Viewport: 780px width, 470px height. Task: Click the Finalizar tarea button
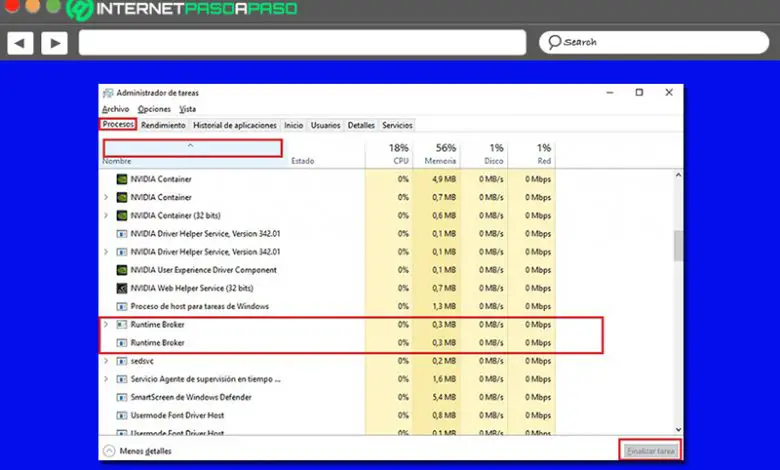point(650,451)
